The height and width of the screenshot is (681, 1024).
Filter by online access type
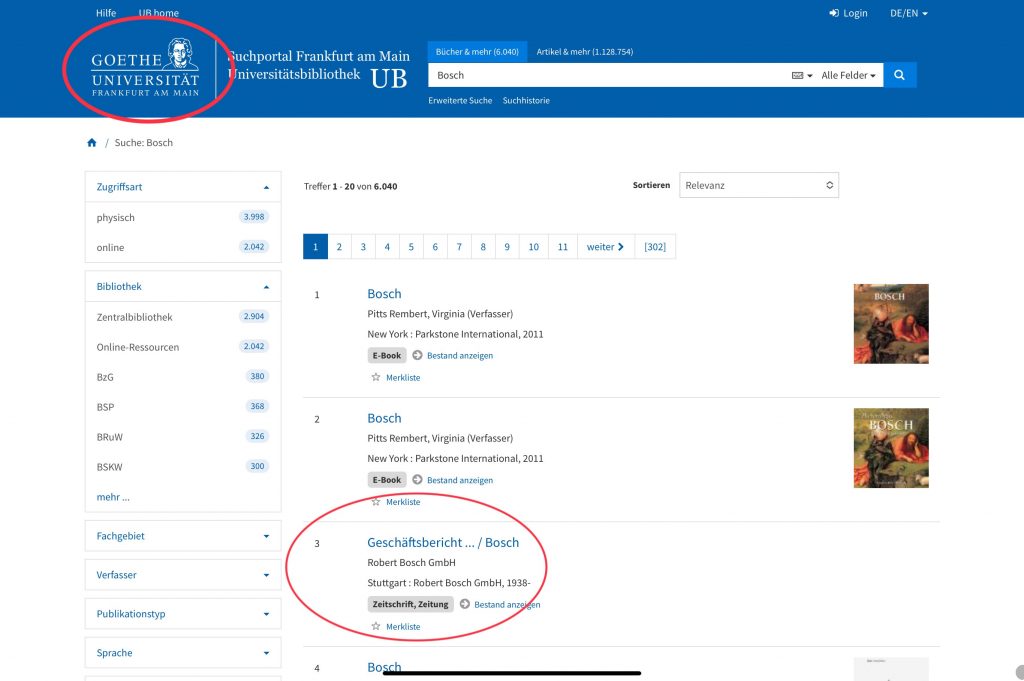click(110, 247)
